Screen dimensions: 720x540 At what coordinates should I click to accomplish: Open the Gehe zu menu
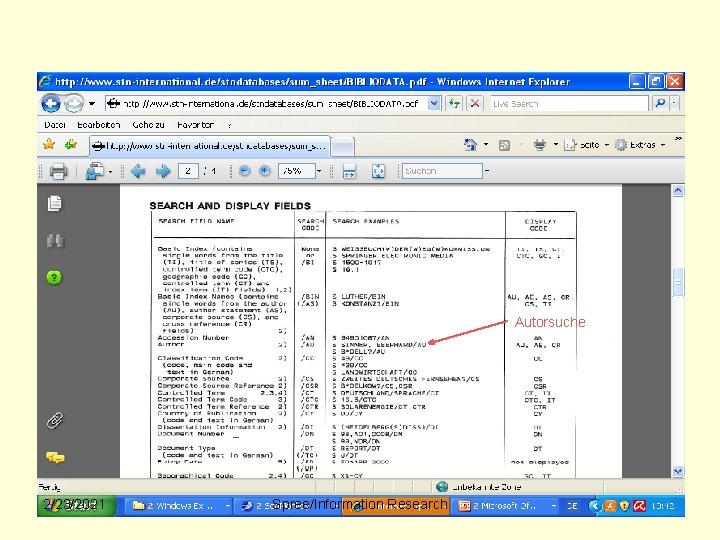148,125
